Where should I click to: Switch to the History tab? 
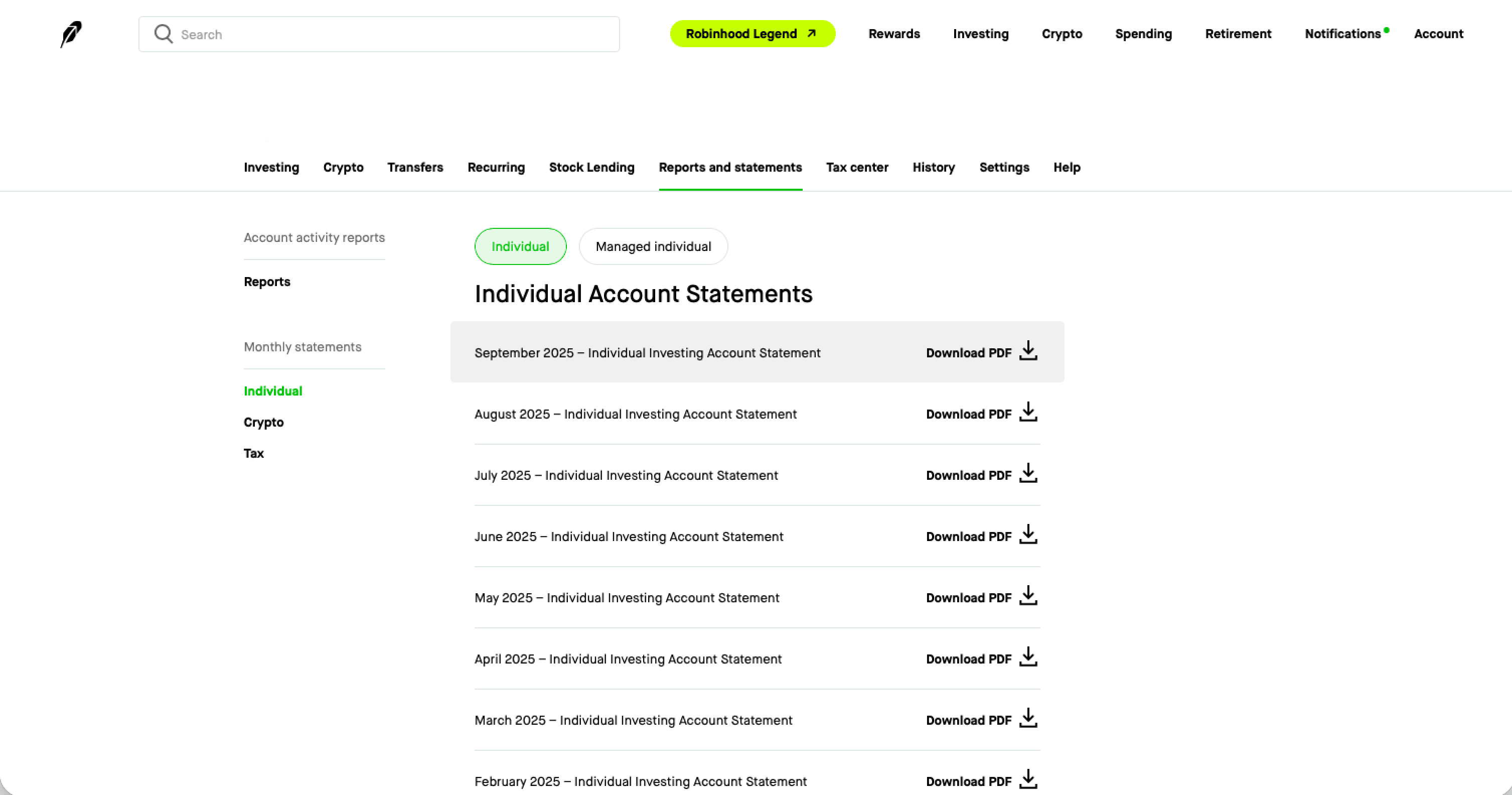click(933, 167)
